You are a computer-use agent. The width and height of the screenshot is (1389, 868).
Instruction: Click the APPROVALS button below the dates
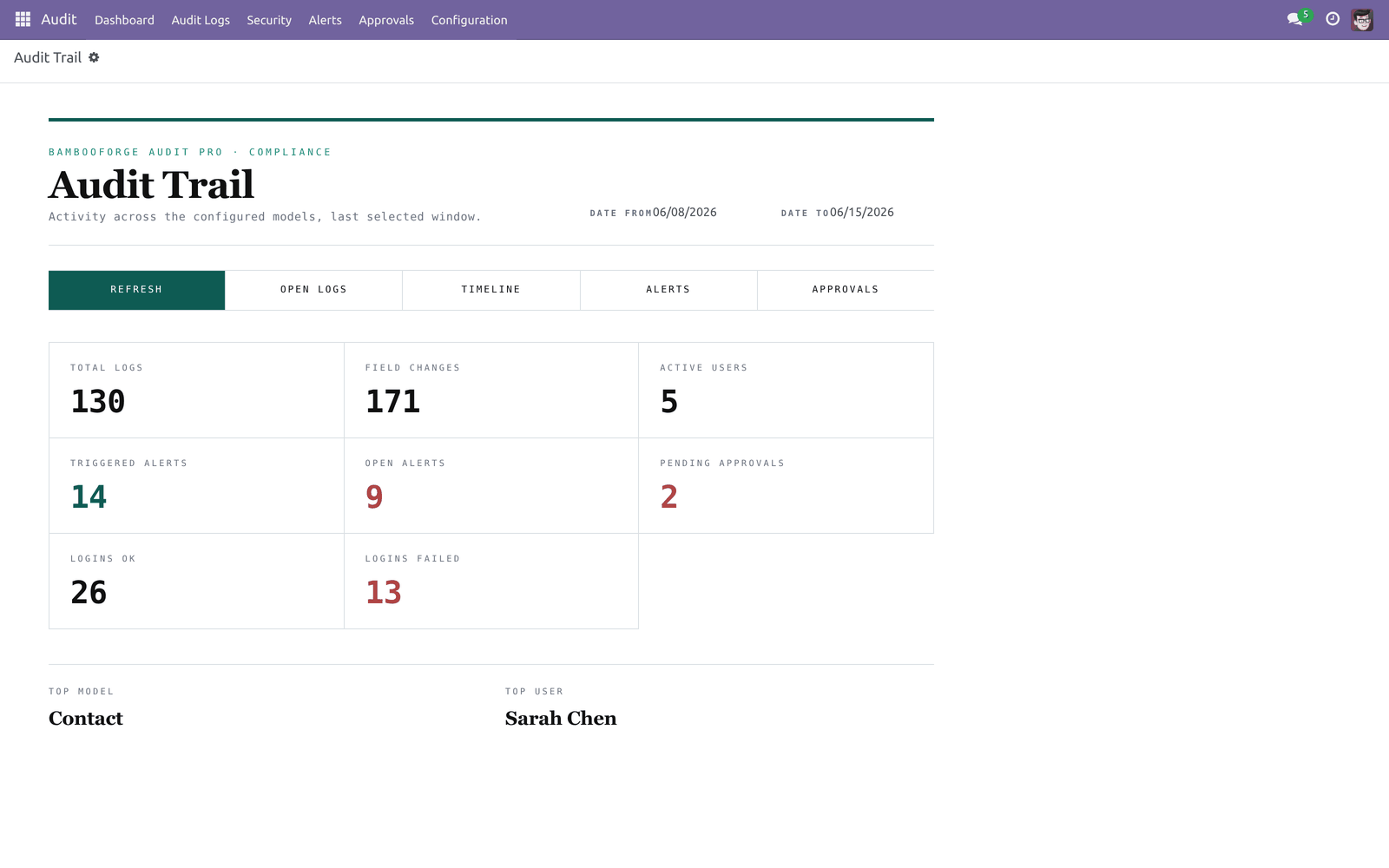846,290
